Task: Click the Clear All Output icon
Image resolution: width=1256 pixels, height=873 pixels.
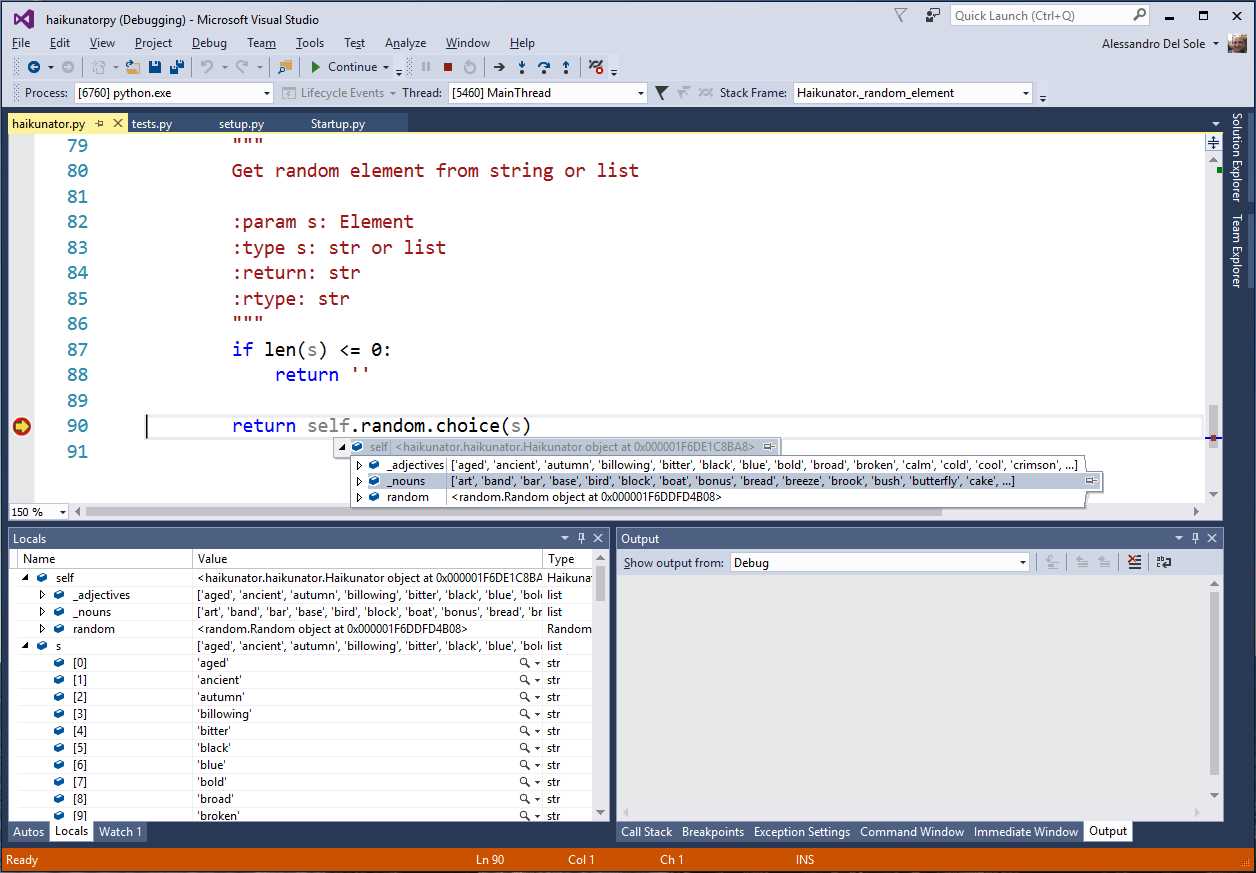Action: (x=1134, y=562)
